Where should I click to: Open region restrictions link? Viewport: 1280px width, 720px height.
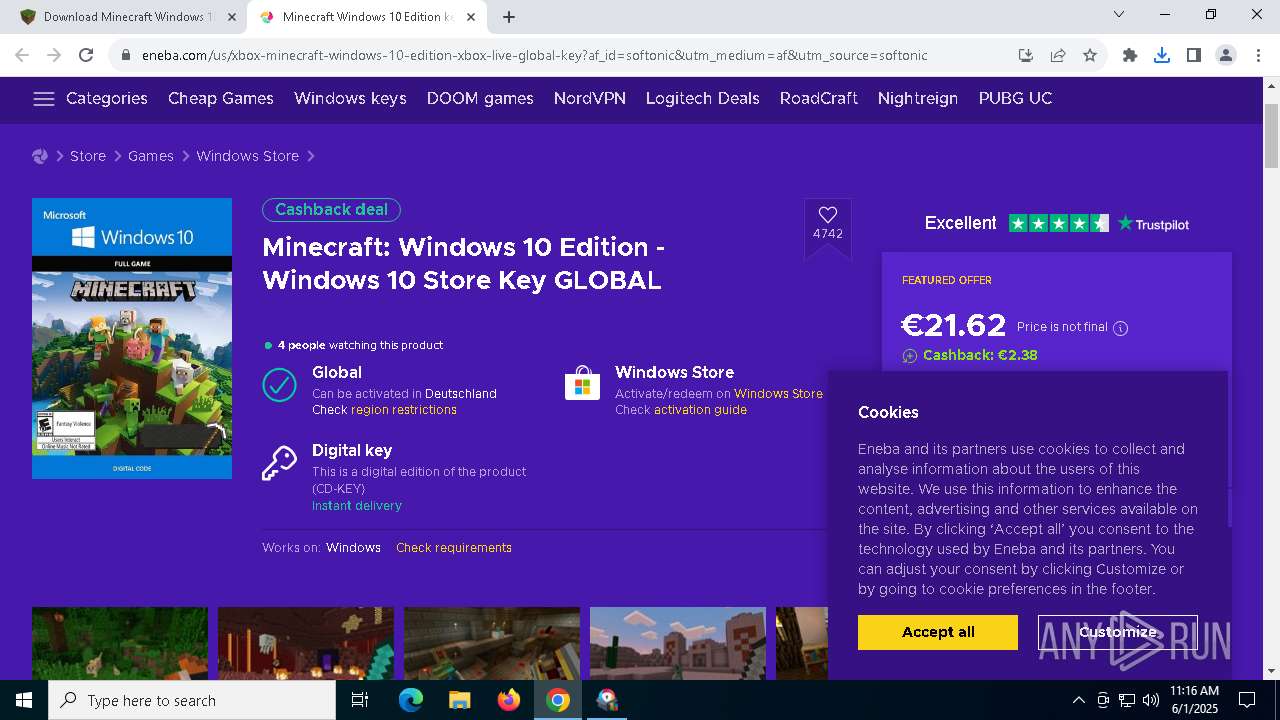tap(404, 410)
